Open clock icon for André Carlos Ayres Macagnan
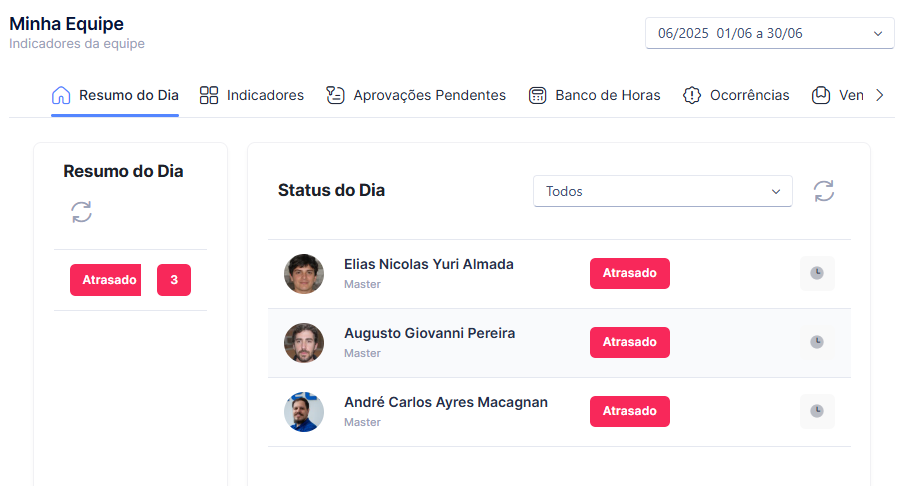 coord(817,411)
